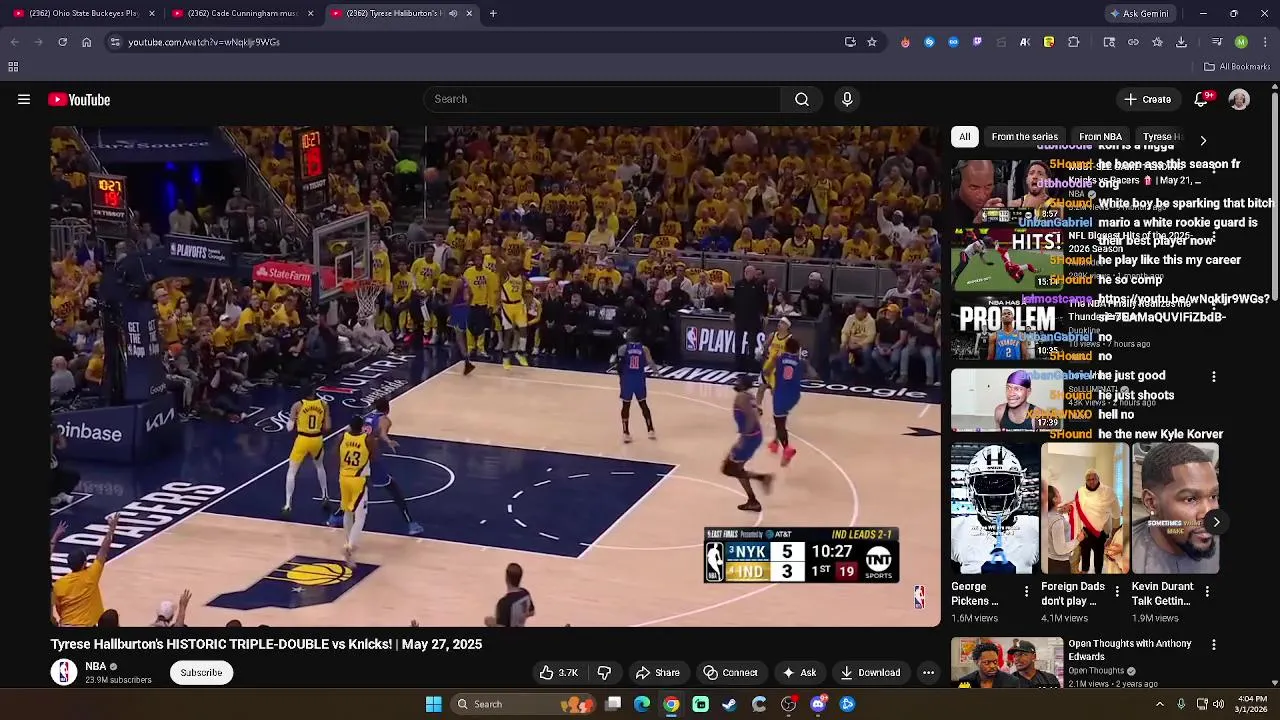Open the George Pickens short
1280x720 pixels.
[x=995, y=509]
